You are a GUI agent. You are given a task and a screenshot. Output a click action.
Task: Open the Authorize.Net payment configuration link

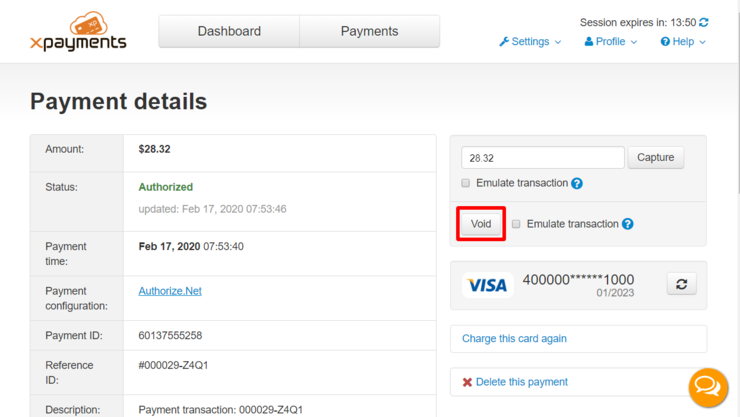click(170, 291)
